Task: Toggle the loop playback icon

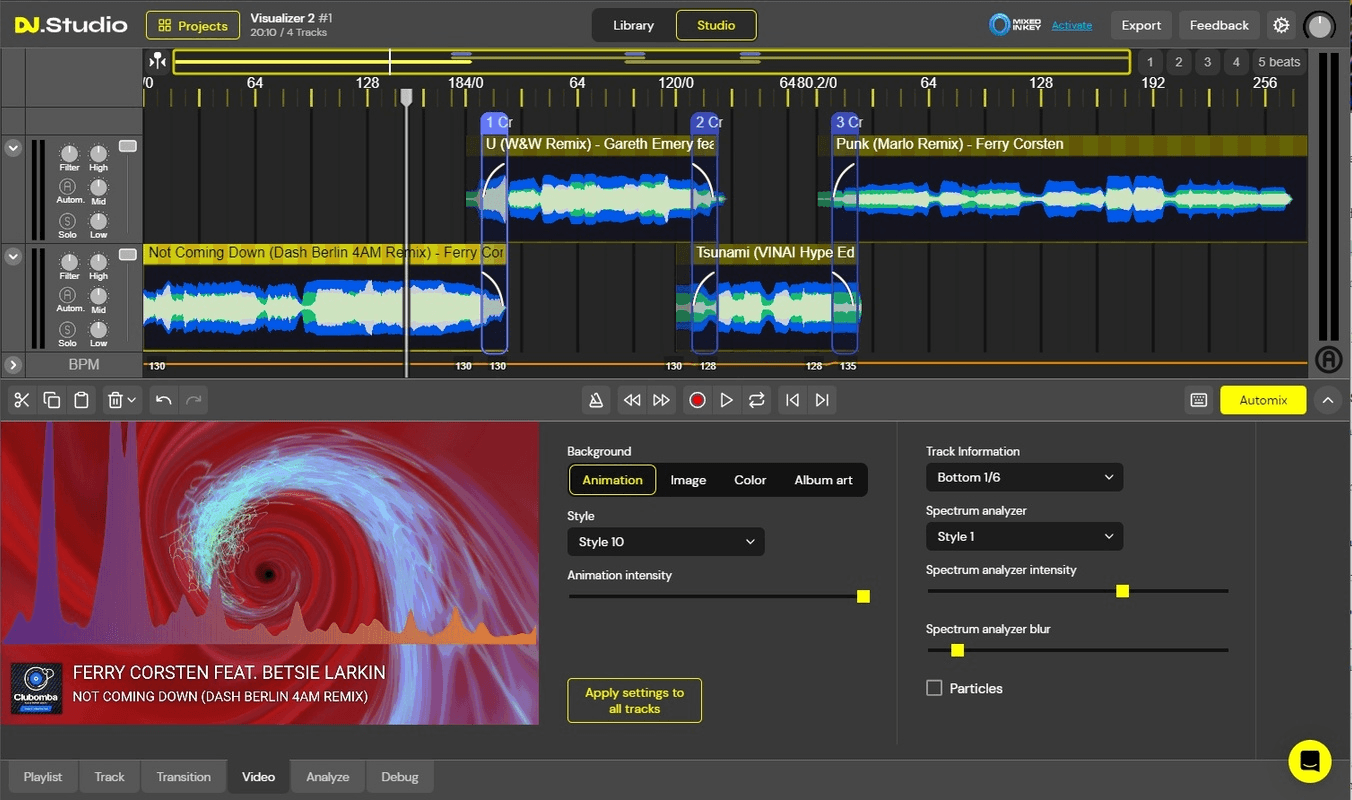Action: pyautogui.click(x=757, y=400)
